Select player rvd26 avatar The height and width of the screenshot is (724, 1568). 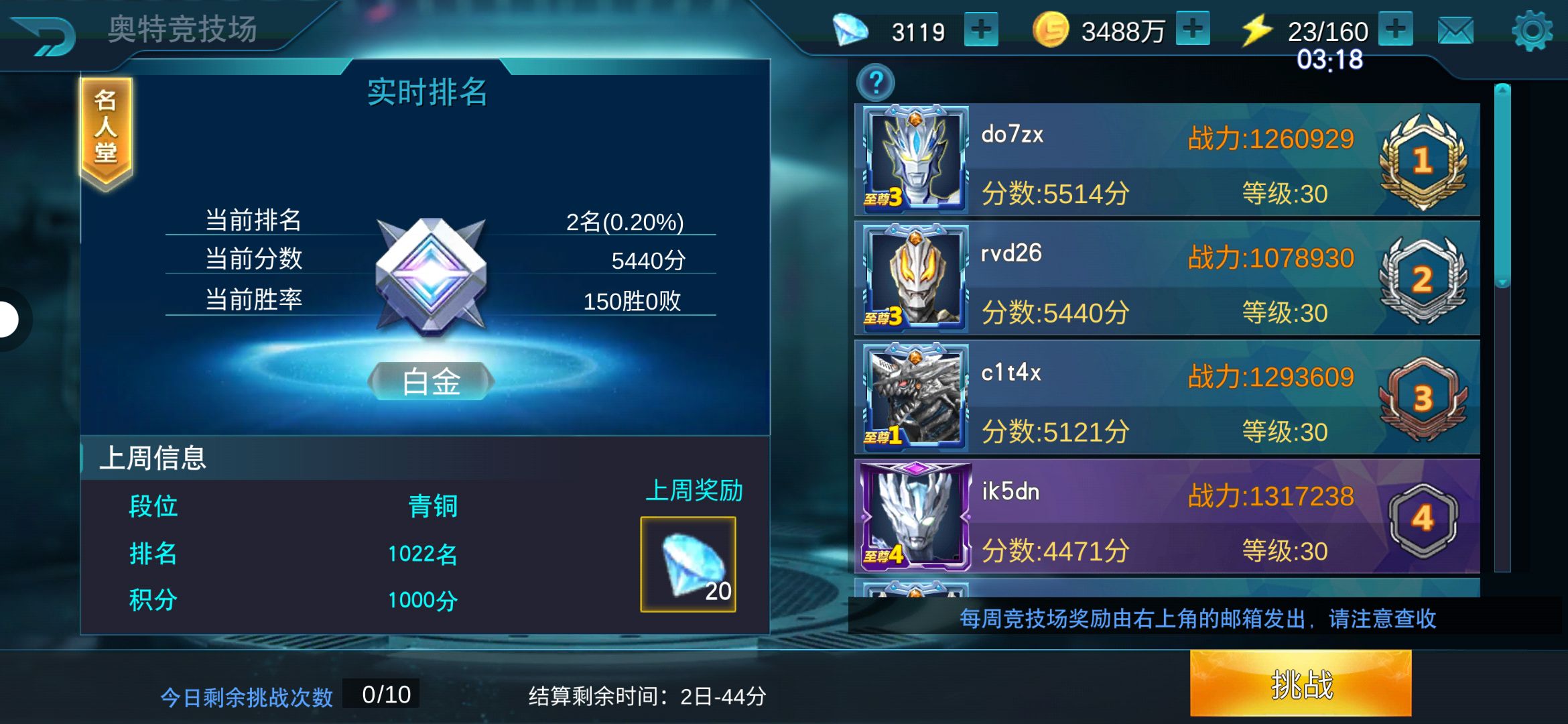[915, 278]
